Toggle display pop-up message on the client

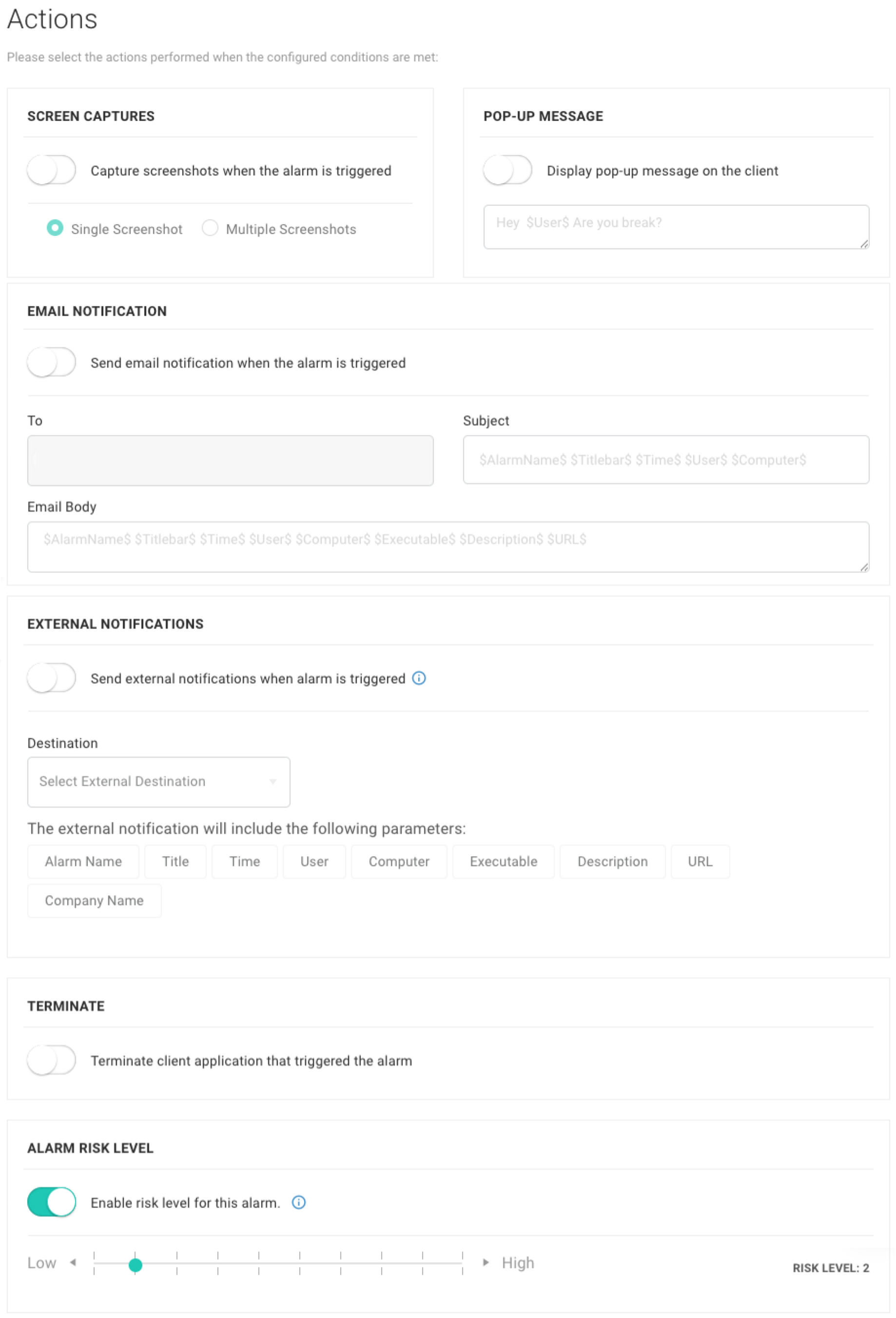507,170
